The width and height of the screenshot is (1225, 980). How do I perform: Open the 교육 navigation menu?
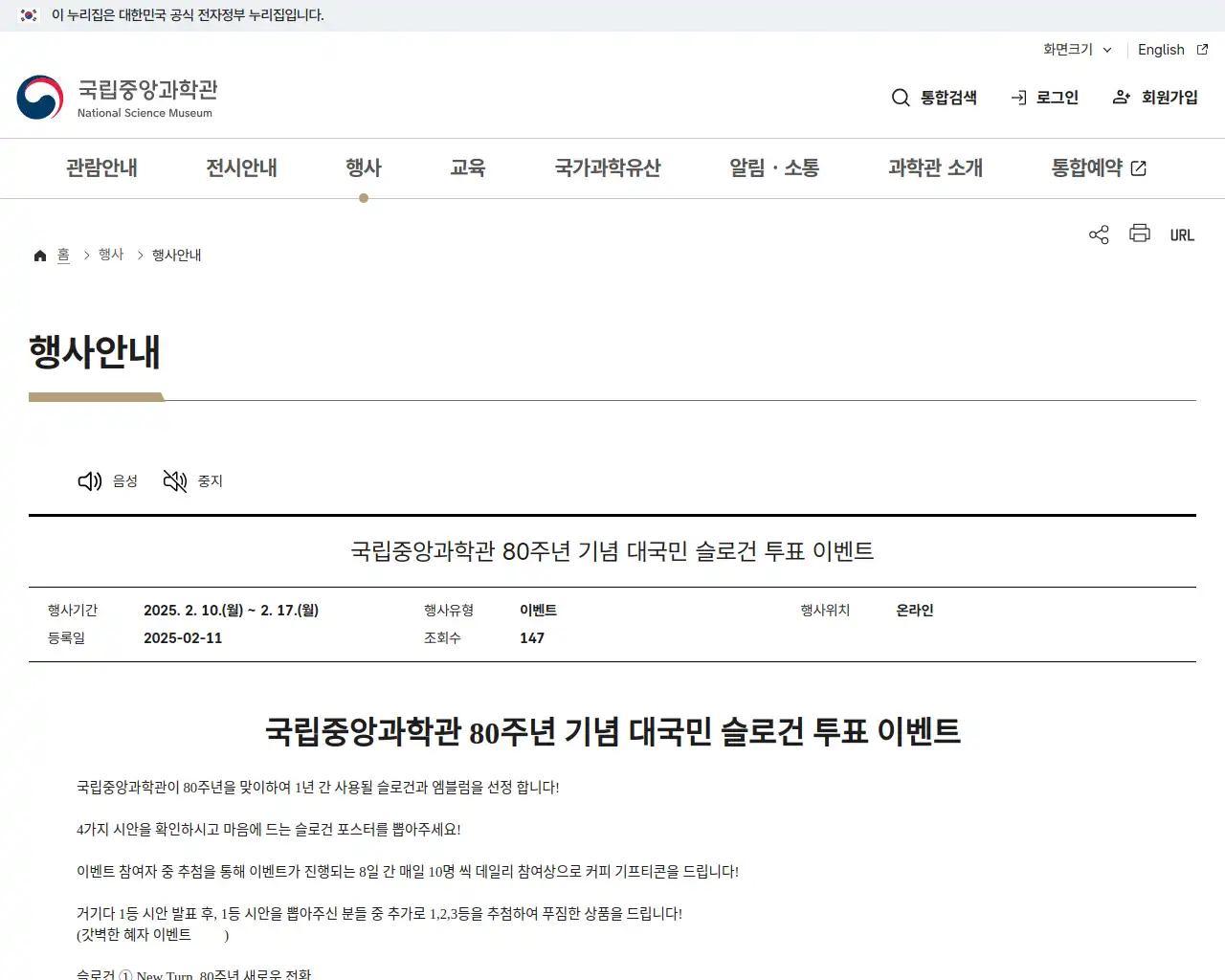[468, 167]
